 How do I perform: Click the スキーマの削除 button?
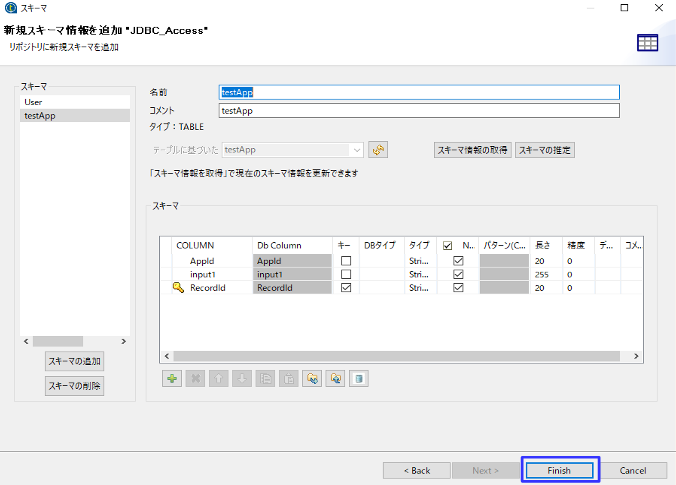coord(74,386)
